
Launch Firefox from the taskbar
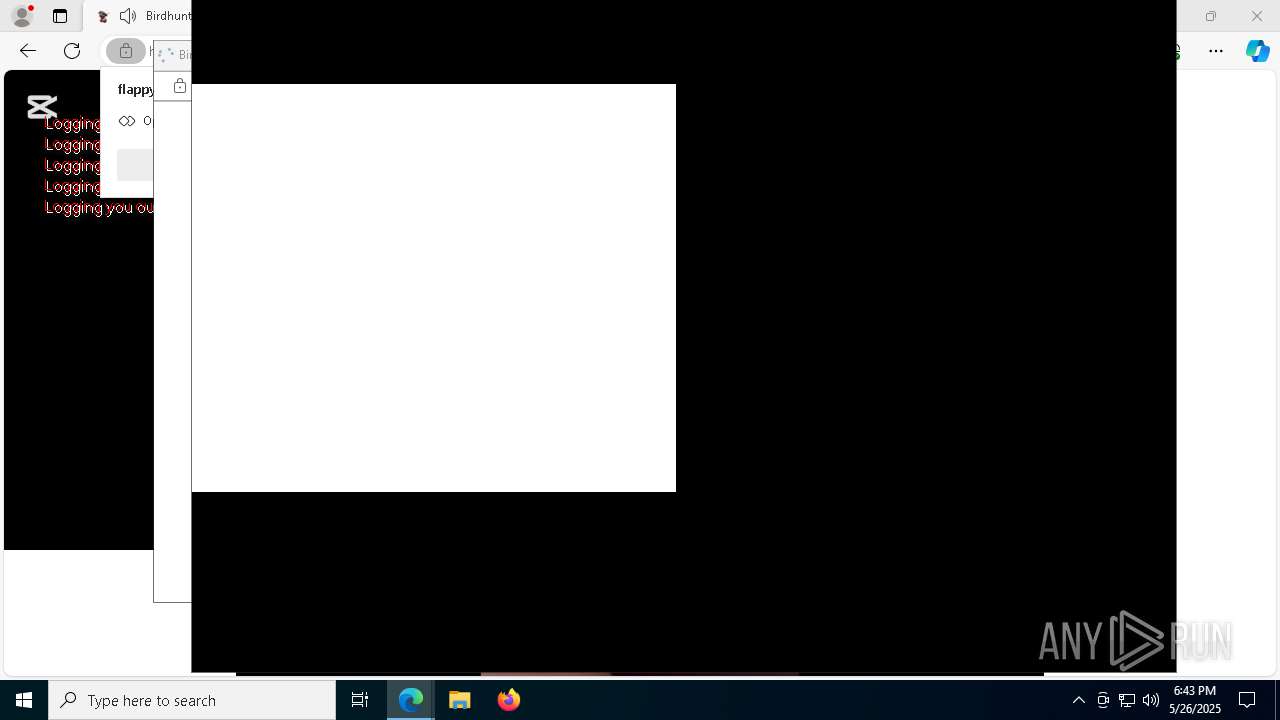coord(509,700)
